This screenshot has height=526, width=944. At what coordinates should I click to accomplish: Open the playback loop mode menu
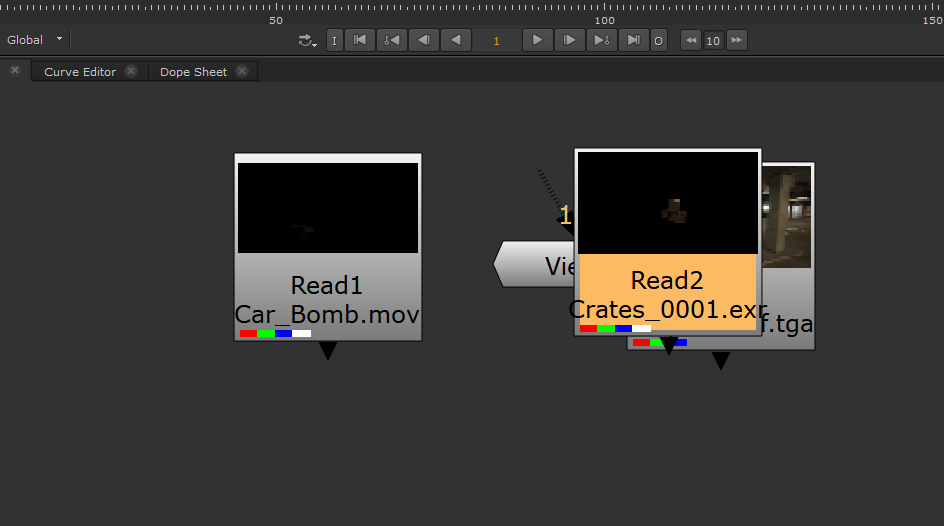307,40
